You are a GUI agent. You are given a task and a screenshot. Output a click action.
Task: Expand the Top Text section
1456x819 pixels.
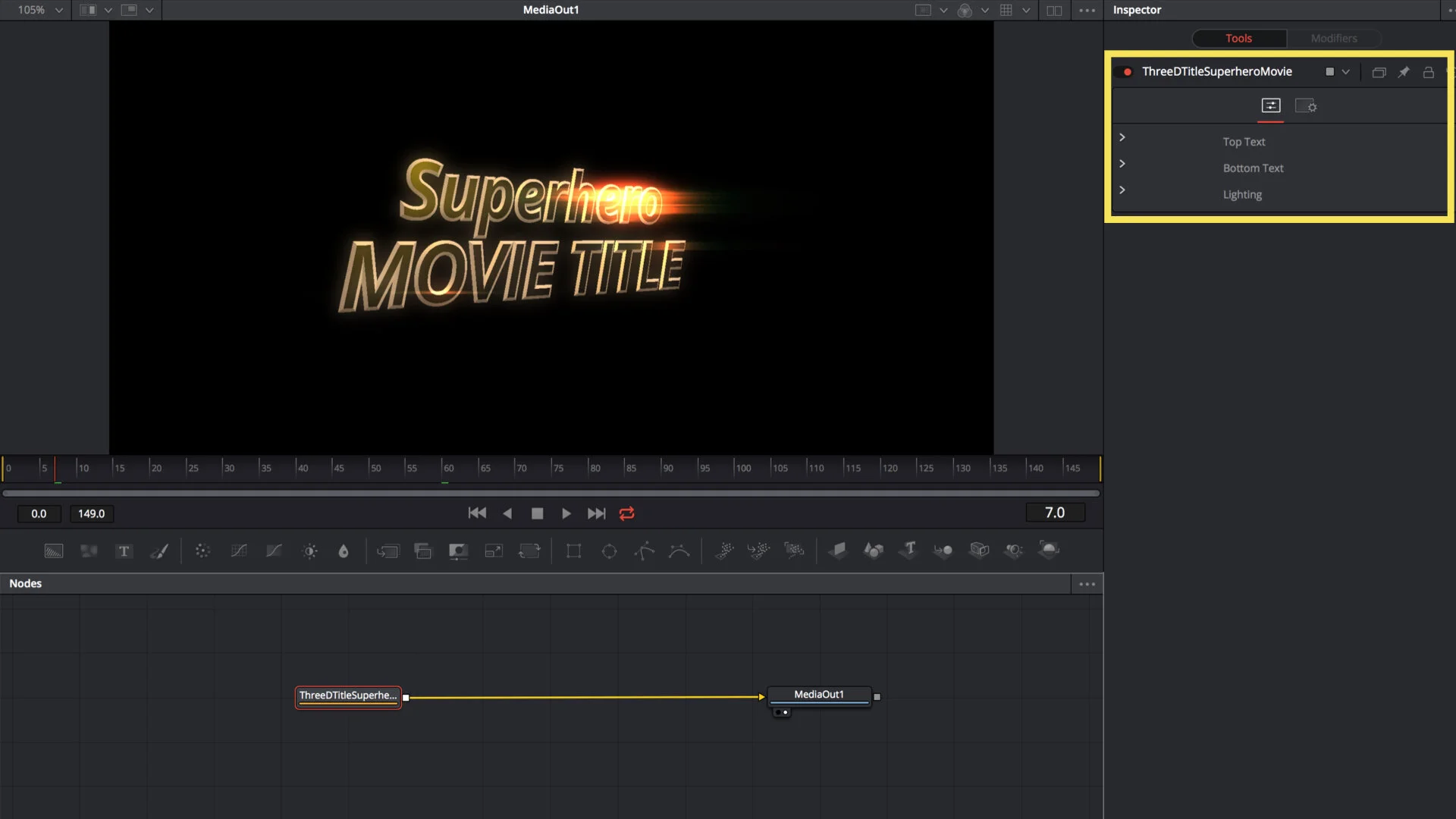pos(1122,137)
